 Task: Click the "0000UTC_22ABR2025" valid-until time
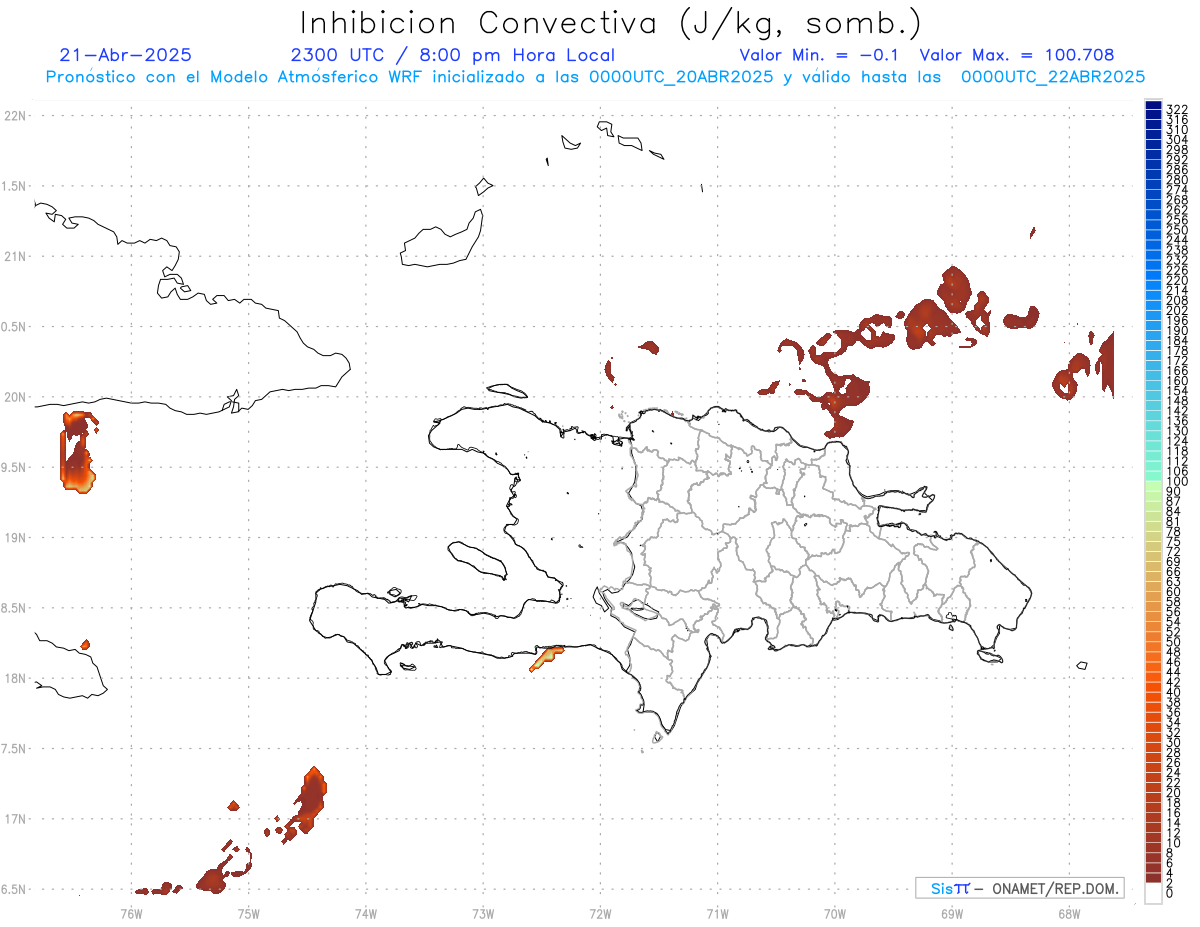tap(1053, 76)
